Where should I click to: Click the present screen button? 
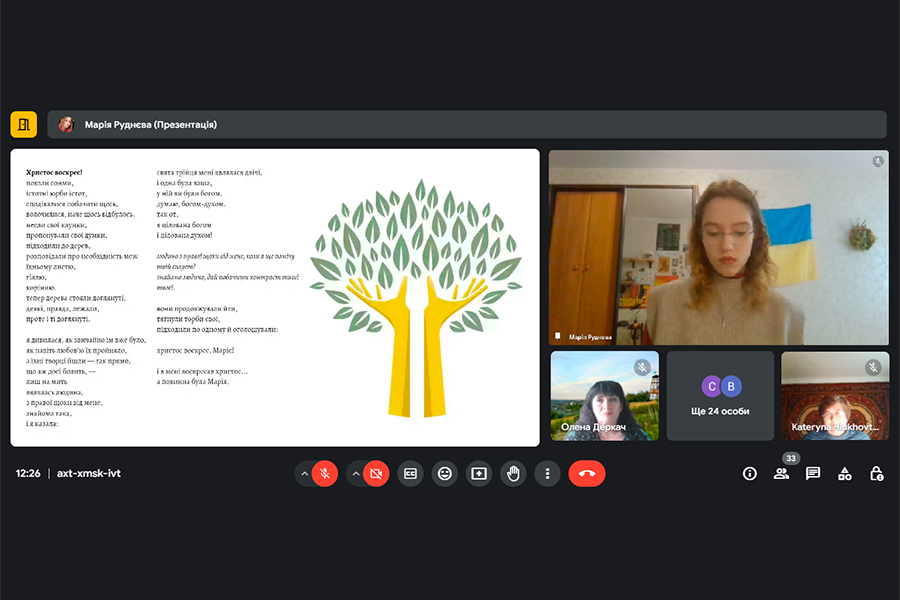pos(479,474)
